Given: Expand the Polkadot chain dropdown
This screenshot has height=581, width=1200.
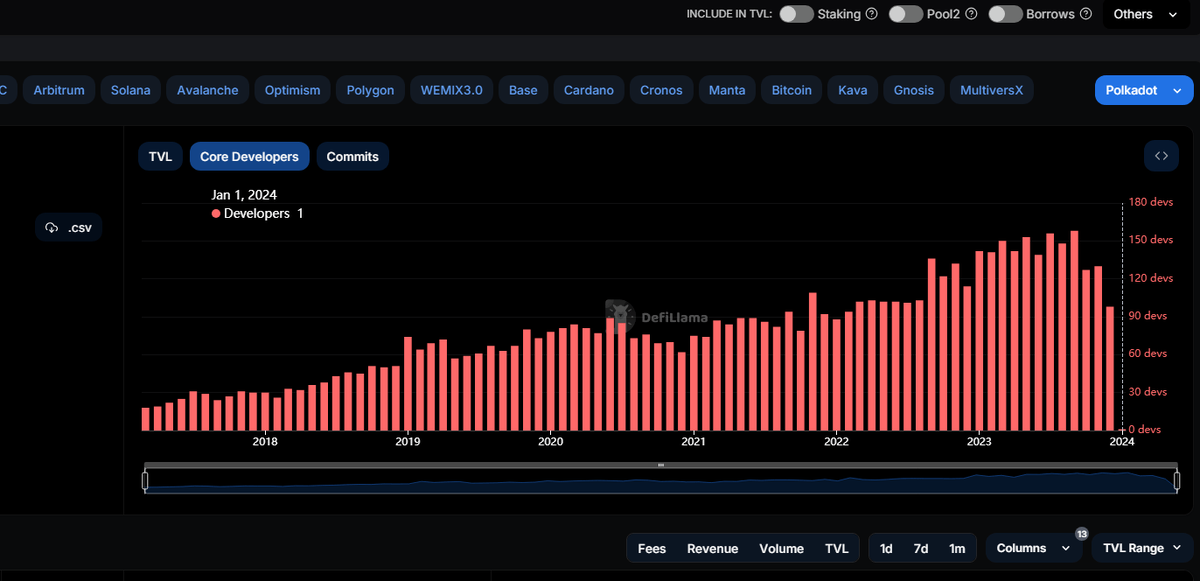Looking at the screenshot, I should tap(1144, 90).
